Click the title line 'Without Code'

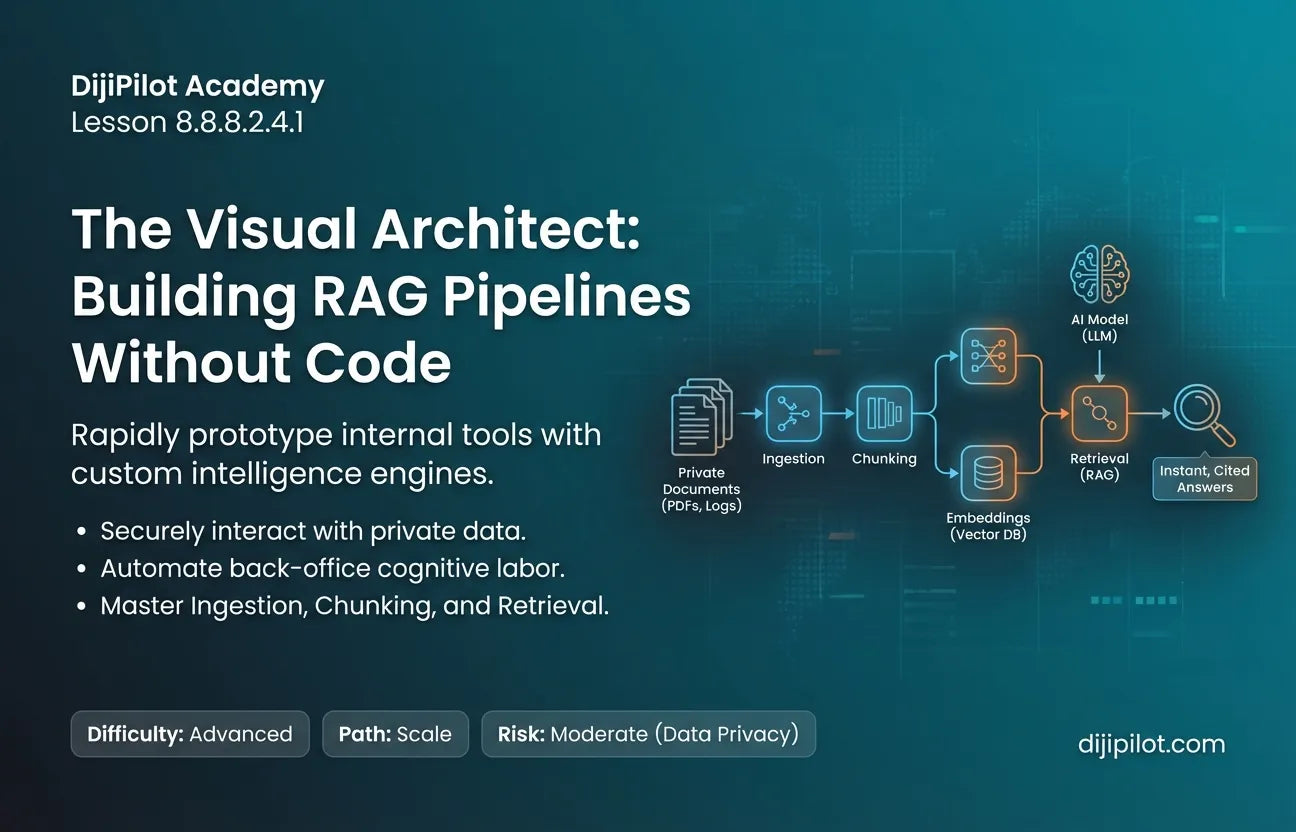(261, 362)
